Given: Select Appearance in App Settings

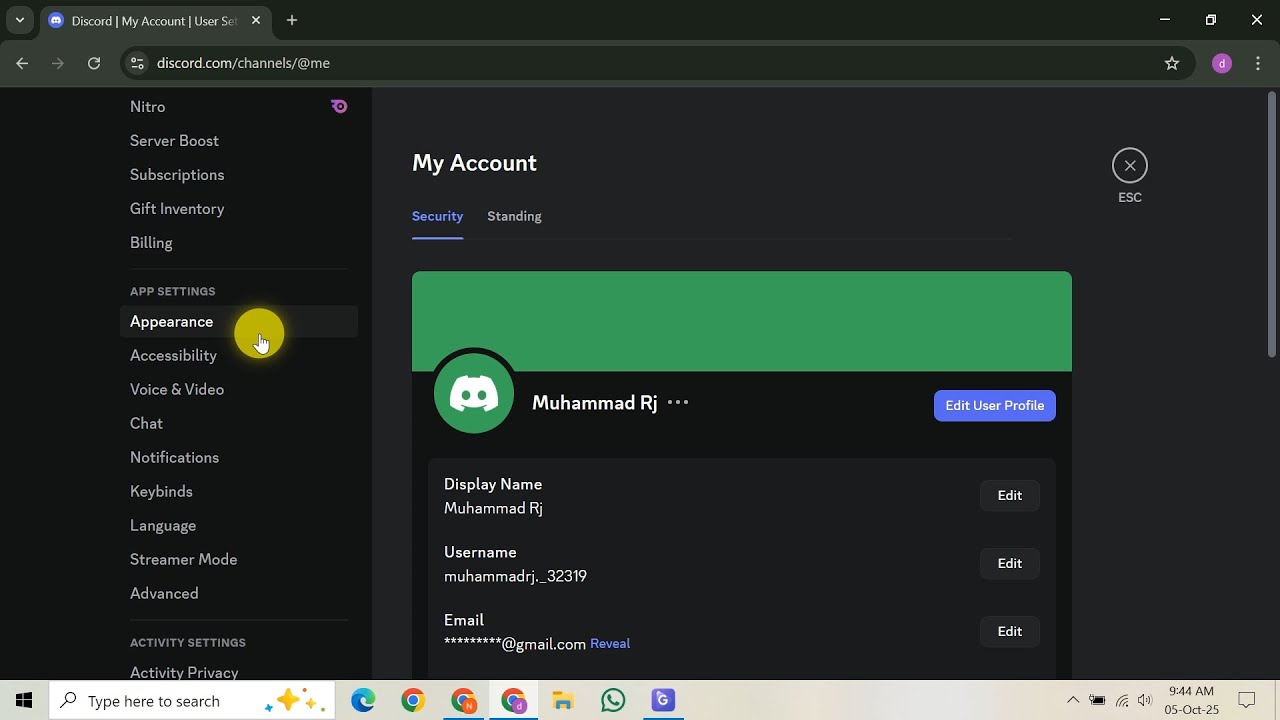Looking at the screenshot, I should coord(239,322).
